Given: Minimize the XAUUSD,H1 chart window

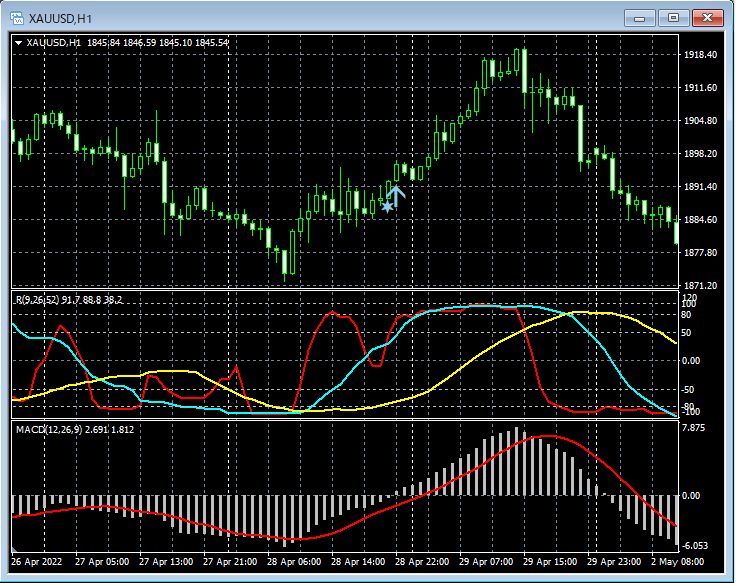Looking at the screenshot, I should pos(640,17).
